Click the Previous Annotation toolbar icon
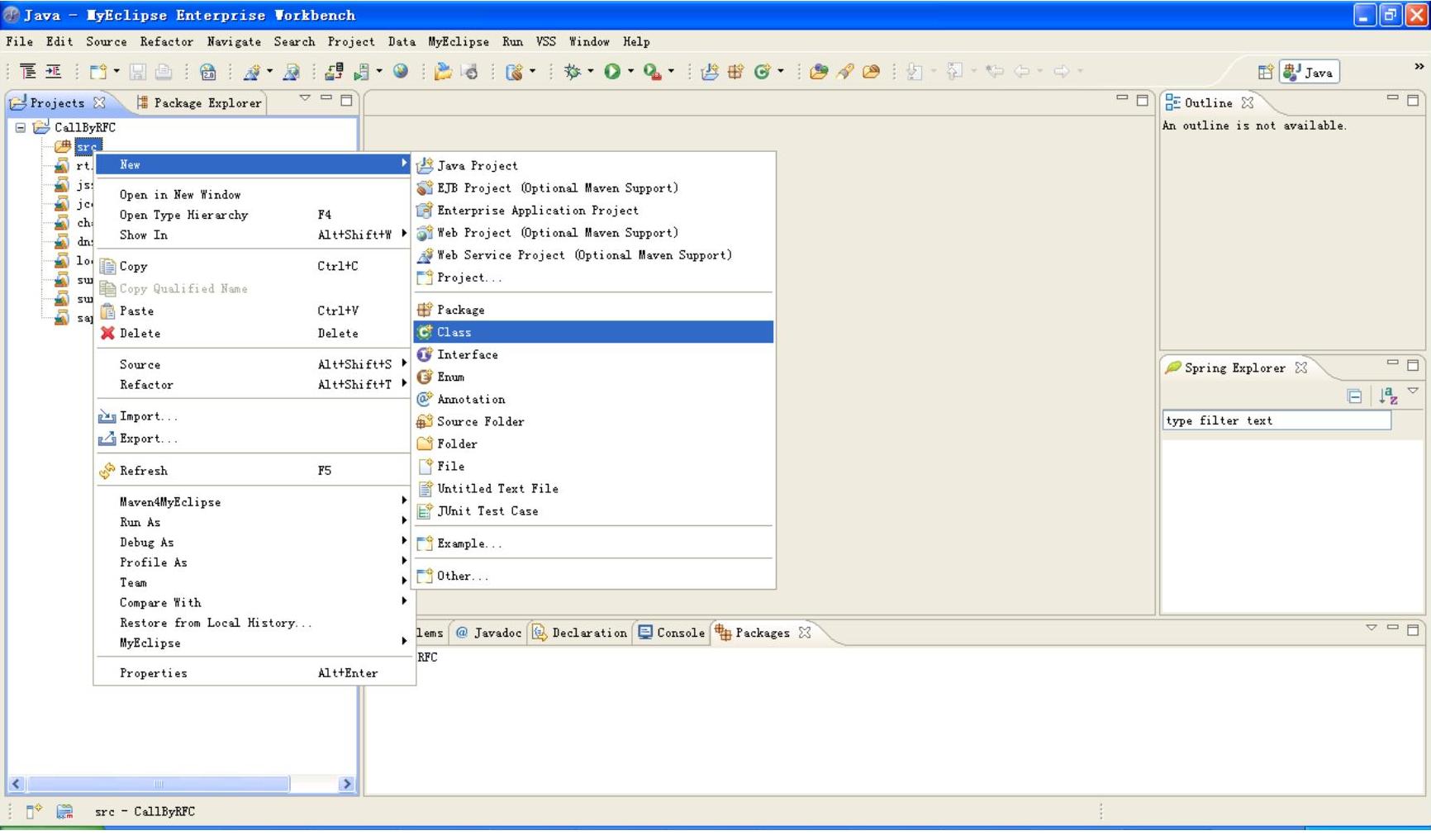 tap(954, 72)
